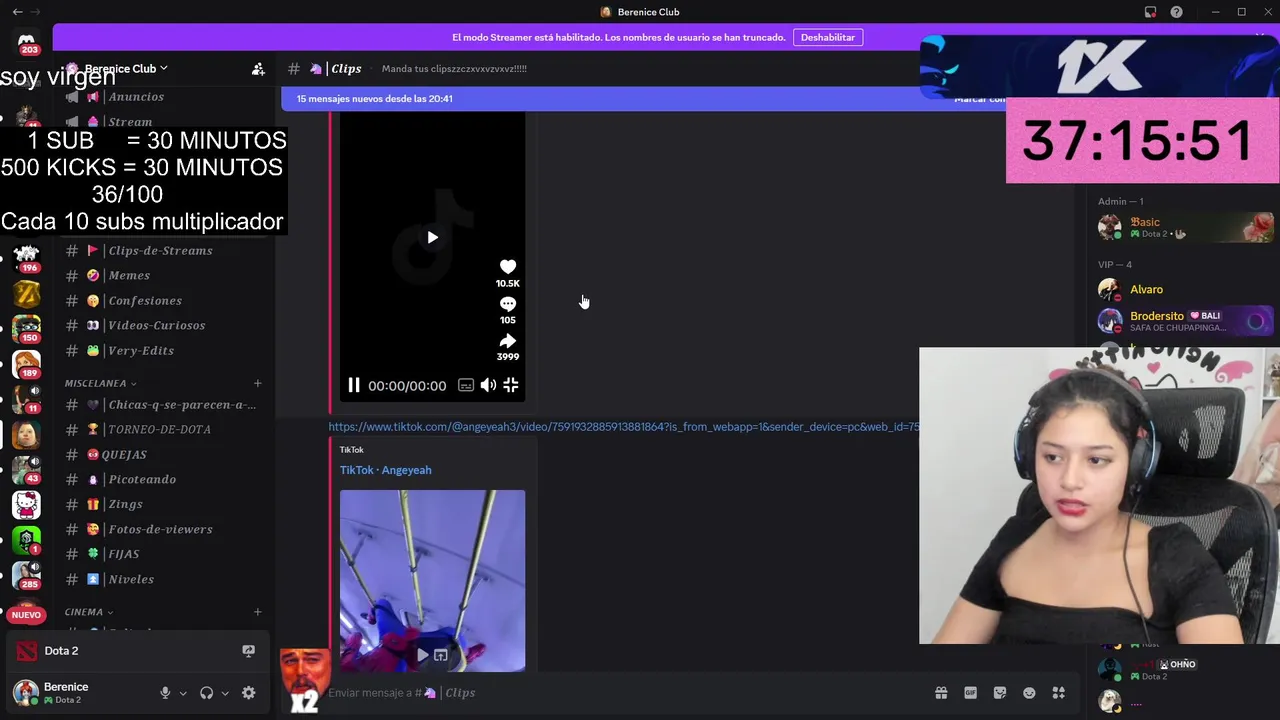The image size is (1280, 720).
Task: Collapse the MISCELANEA category
Action: coord(101,383)
